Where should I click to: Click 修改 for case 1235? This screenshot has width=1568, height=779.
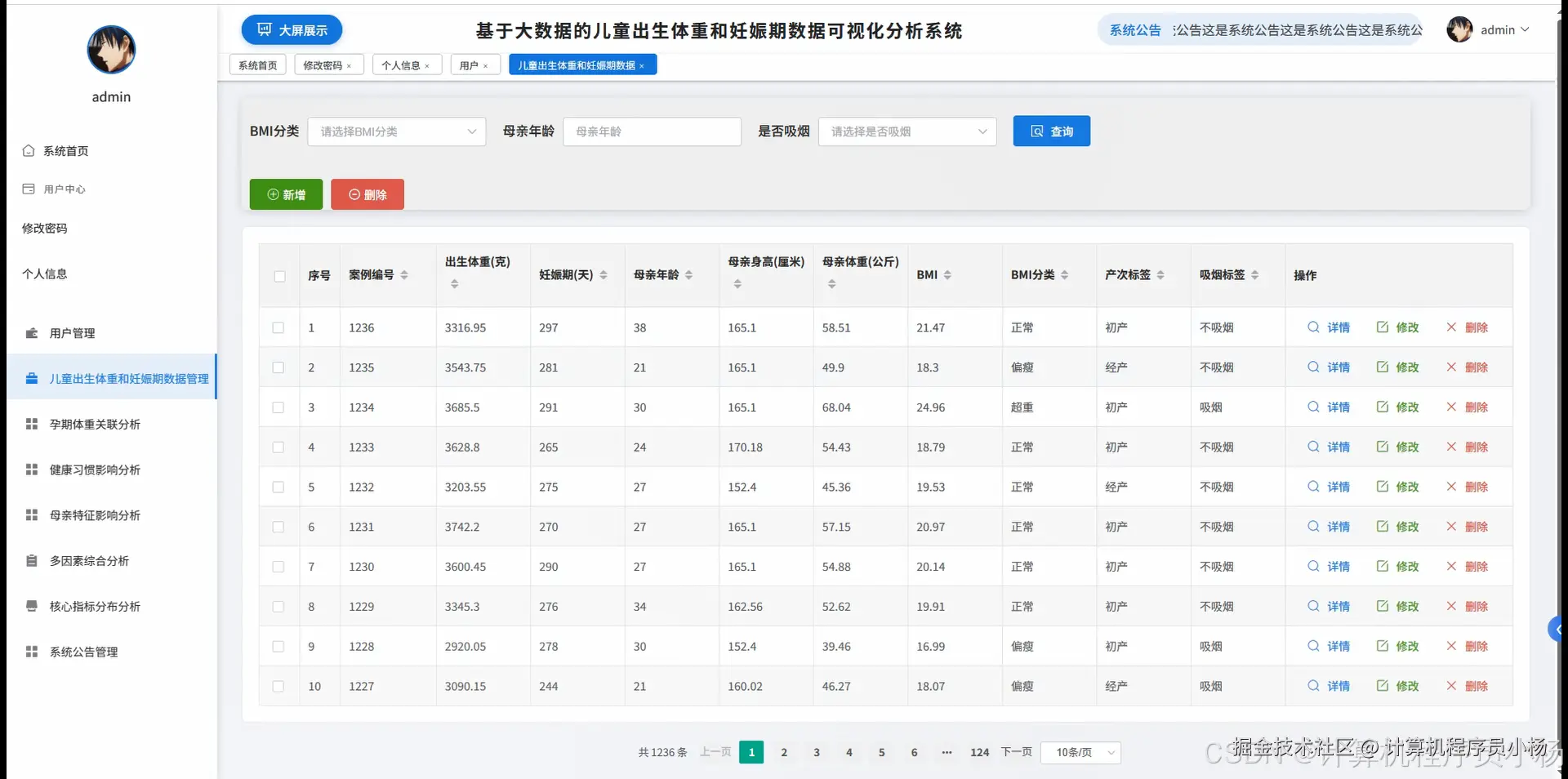[1397, 367]
